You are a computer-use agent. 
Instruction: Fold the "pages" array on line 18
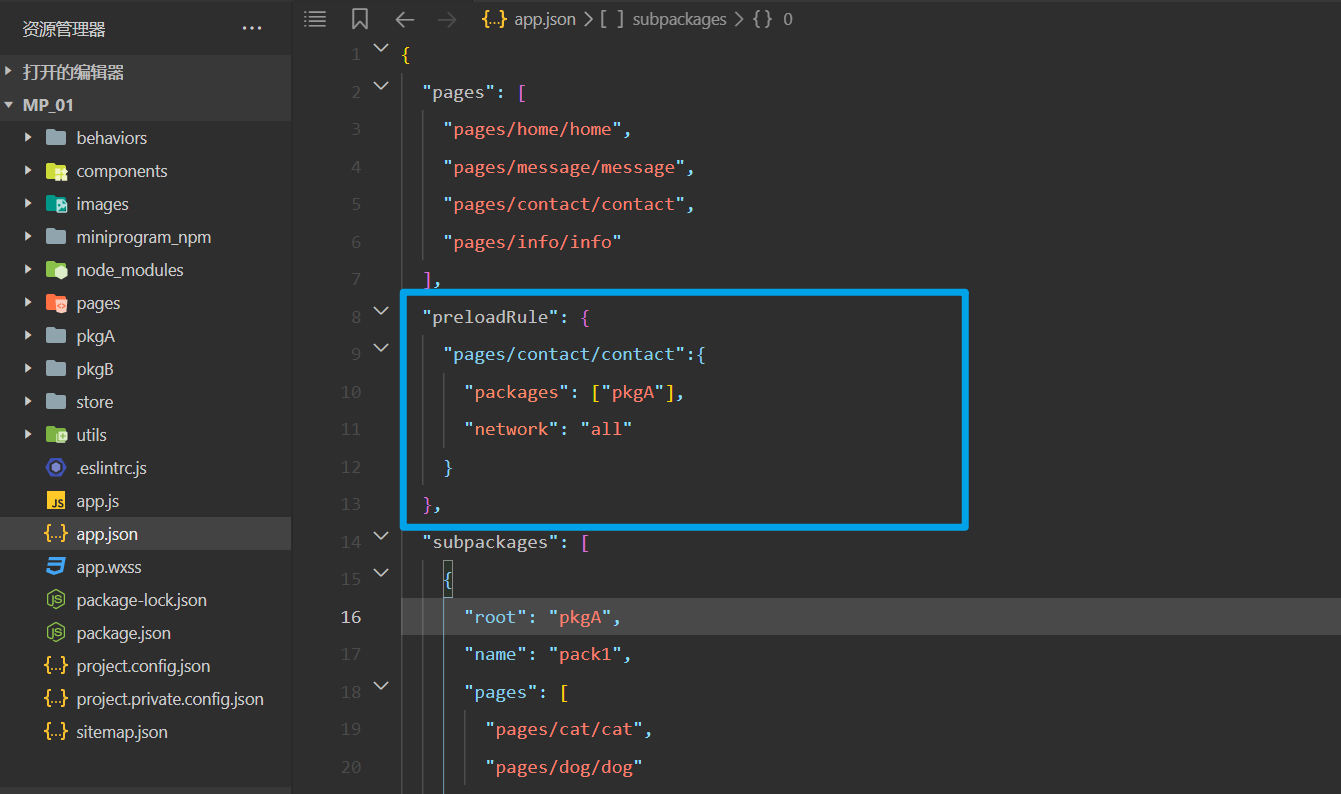click(x=380, y=686)
